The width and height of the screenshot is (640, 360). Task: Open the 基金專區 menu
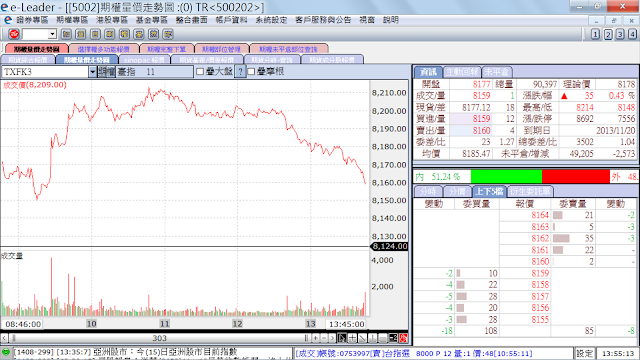[151, 20]
